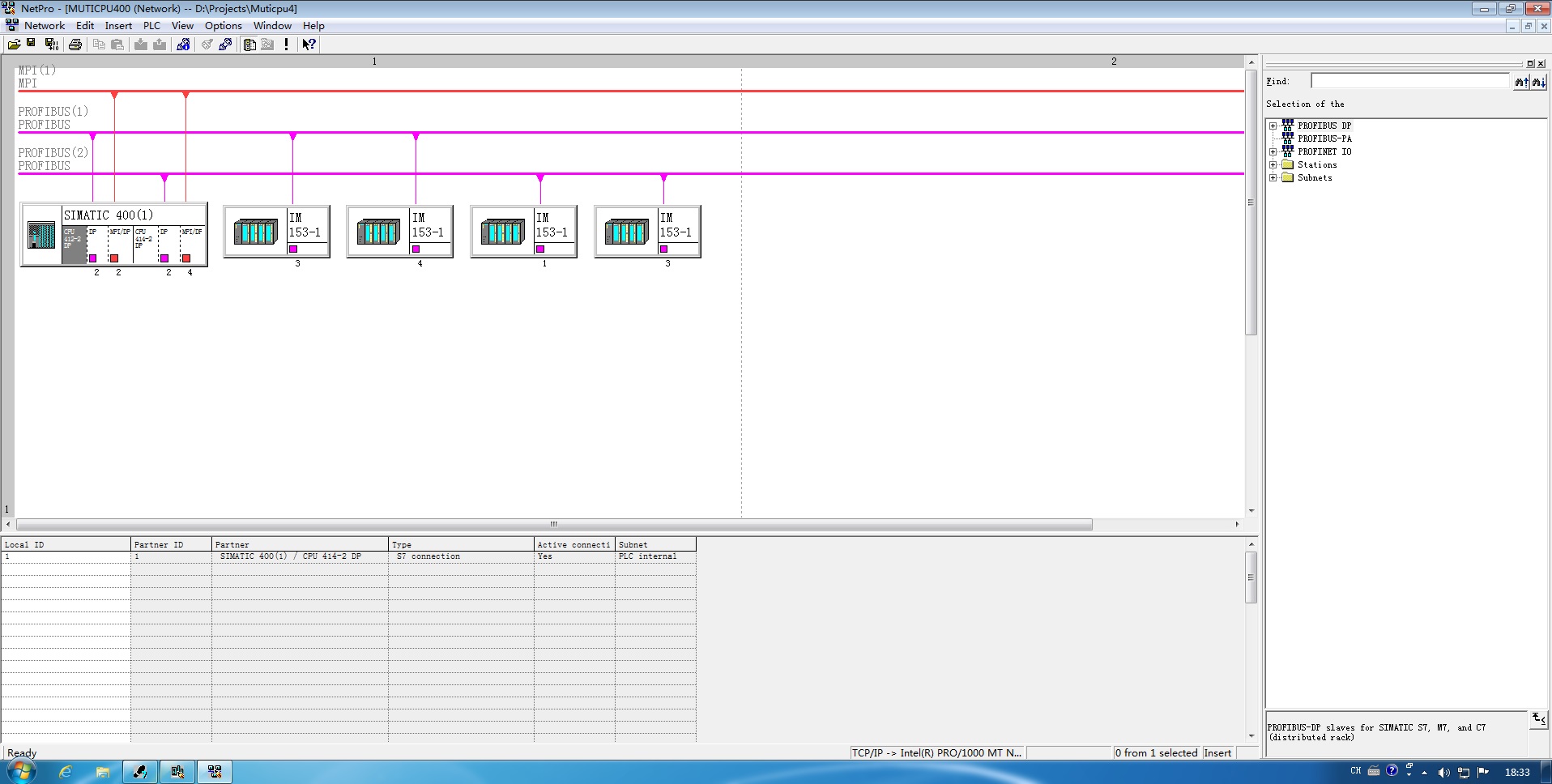
Task: Open the Edit menu
Action: (x=85, y=26)
